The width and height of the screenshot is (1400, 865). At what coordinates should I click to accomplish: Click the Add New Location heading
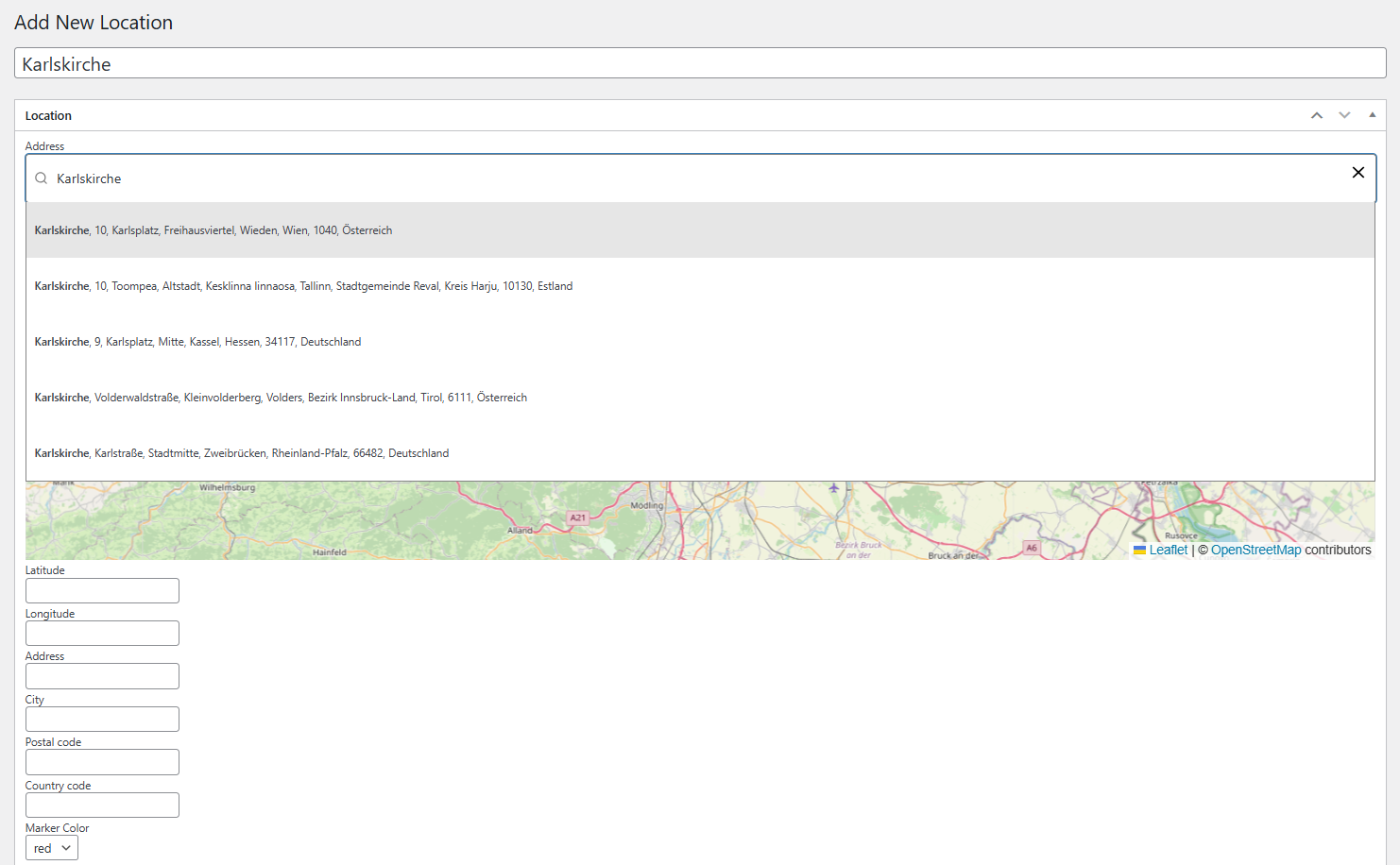point(94,23)
